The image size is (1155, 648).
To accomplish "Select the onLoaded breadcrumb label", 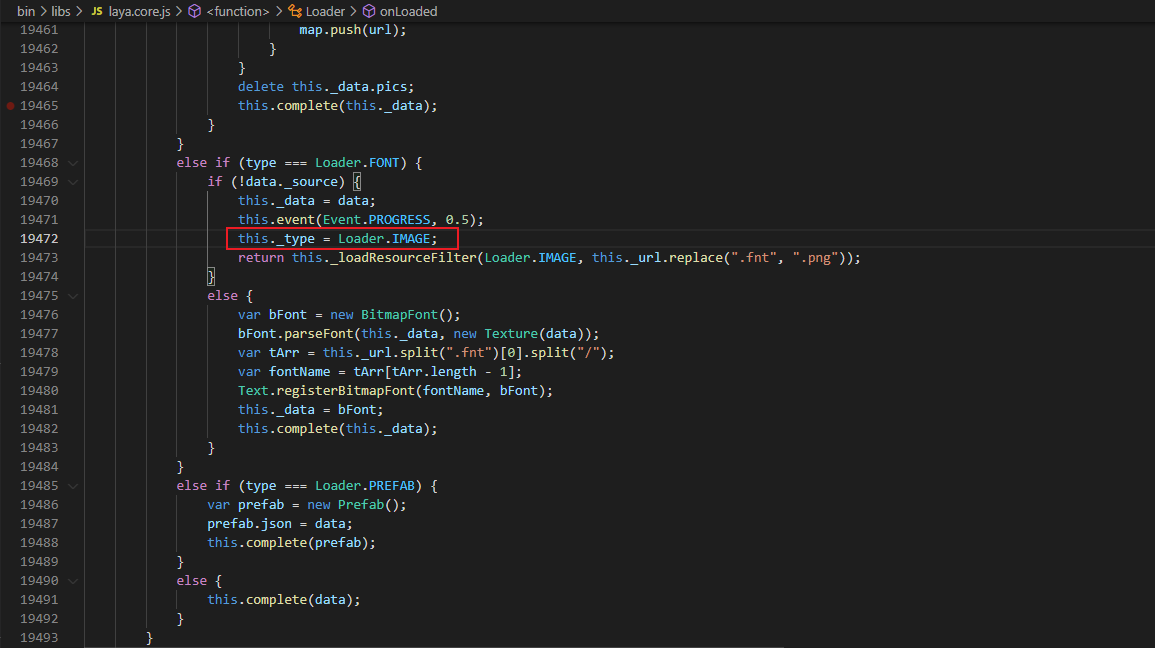I will tap(408, 11).
